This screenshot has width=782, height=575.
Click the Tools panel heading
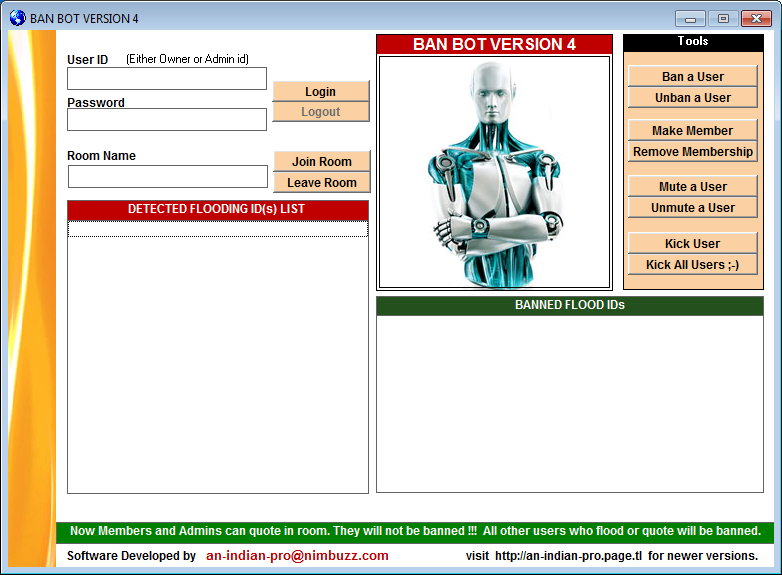[693, 42]
